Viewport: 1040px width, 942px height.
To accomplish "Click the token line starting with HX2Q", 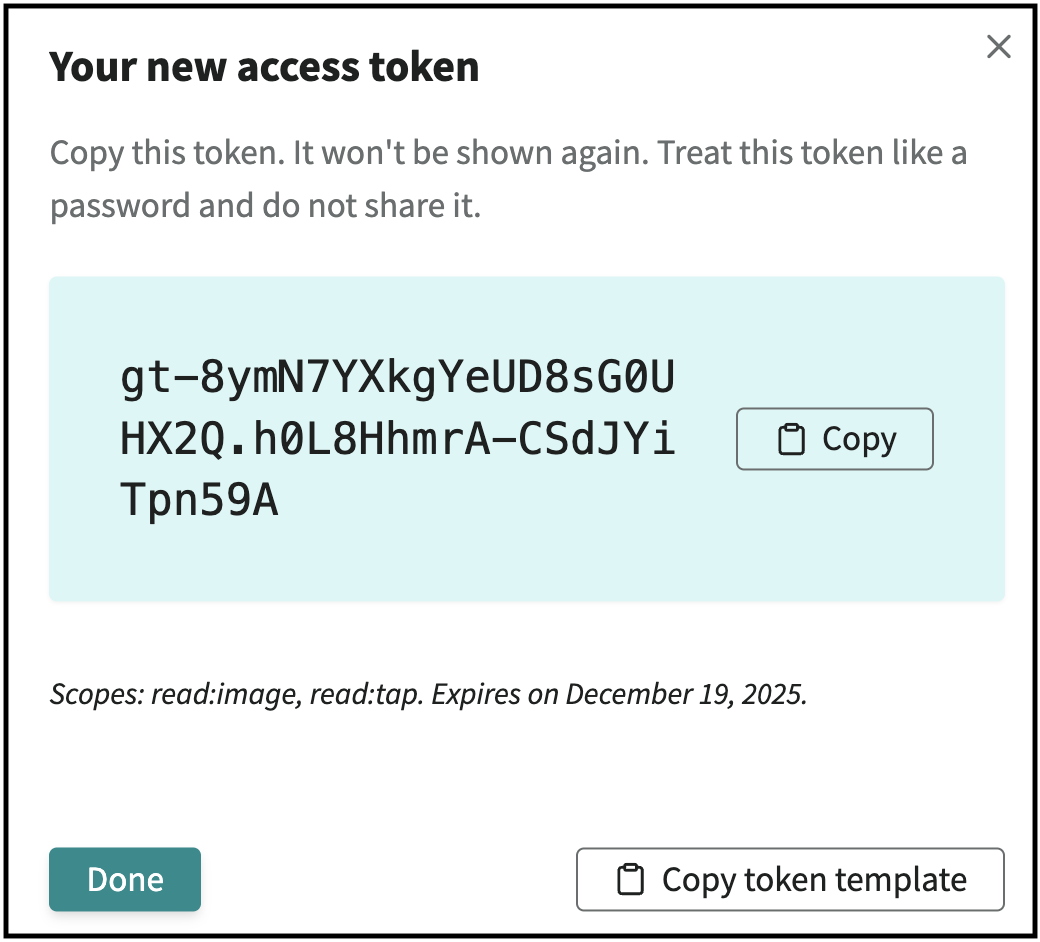I will (x=398, y=440).
